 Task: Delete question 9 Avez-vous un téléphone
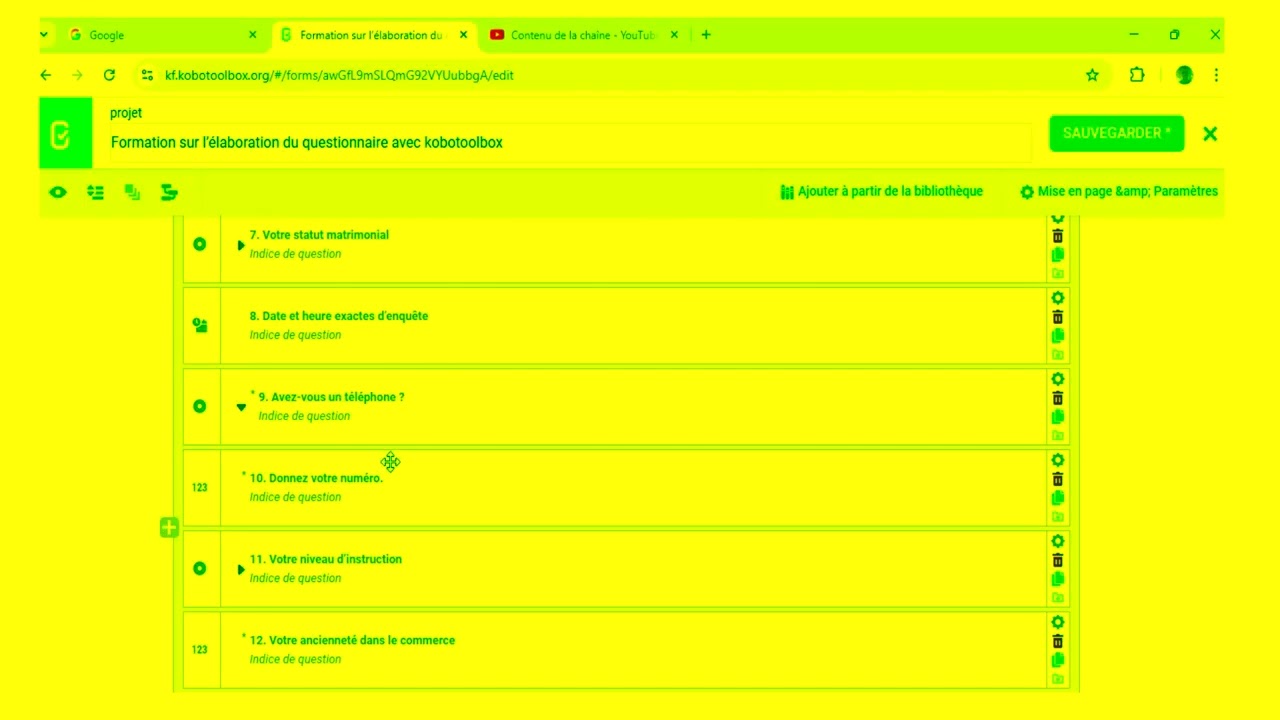1058,398
